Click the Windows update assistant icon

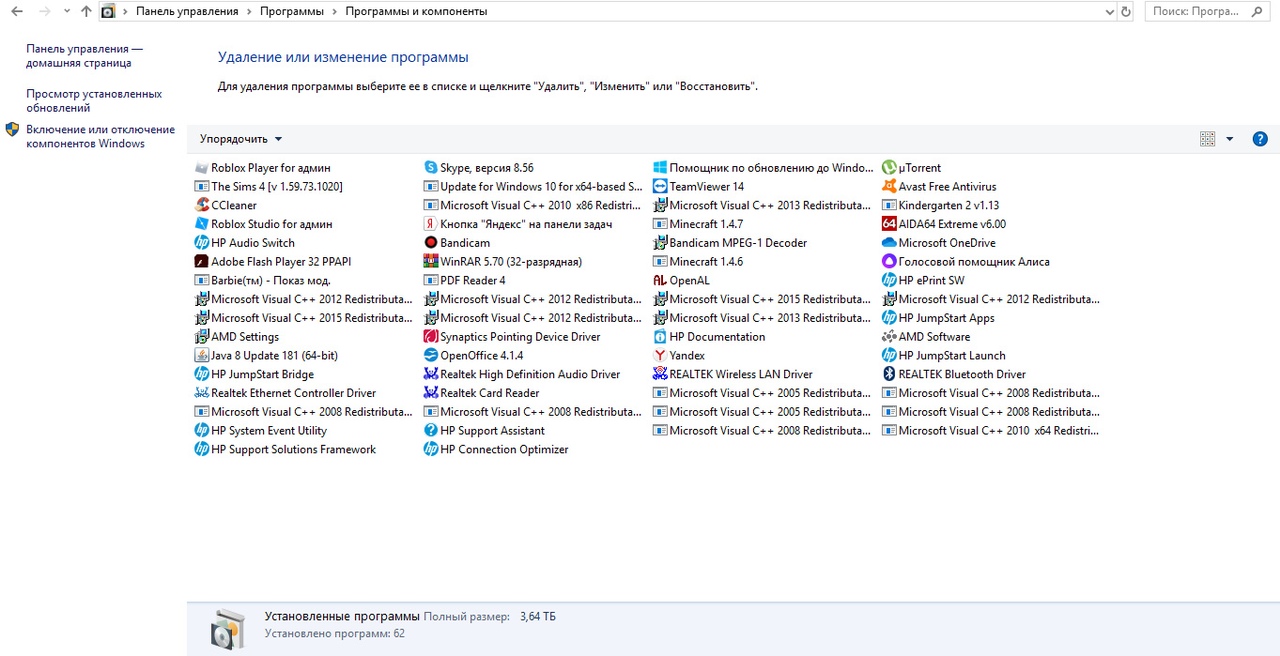660,168
